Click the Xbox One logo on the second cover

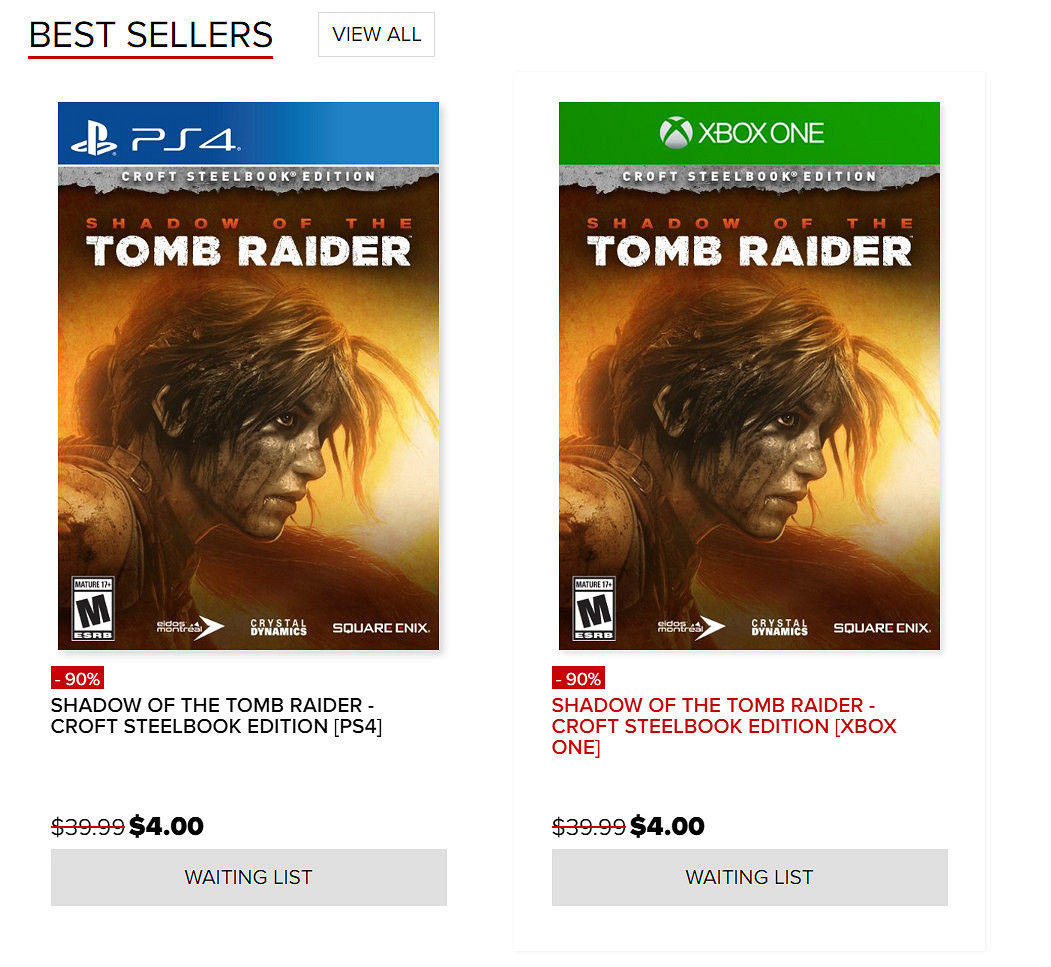(x=742, y=133)
